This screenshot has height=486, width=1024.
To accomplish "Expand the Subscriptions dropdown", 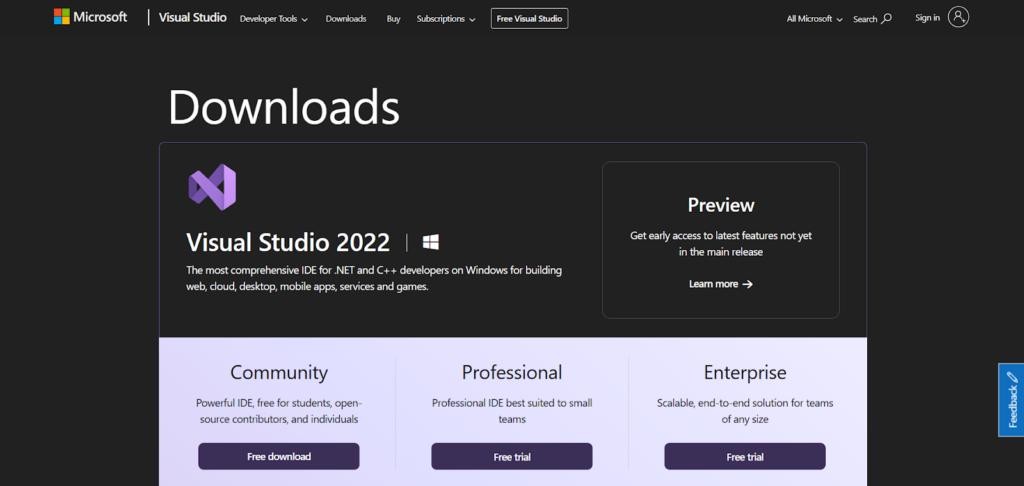I will point(446,19).
